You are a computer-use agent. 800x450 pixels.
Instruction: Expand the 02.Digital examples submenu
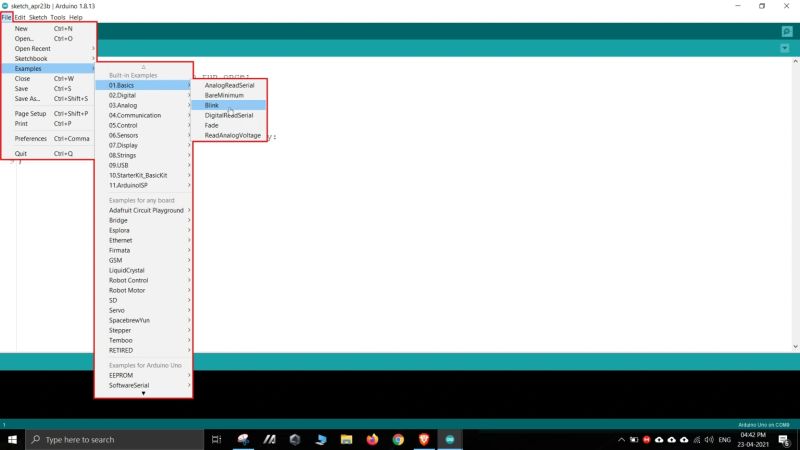click(143, 95)
